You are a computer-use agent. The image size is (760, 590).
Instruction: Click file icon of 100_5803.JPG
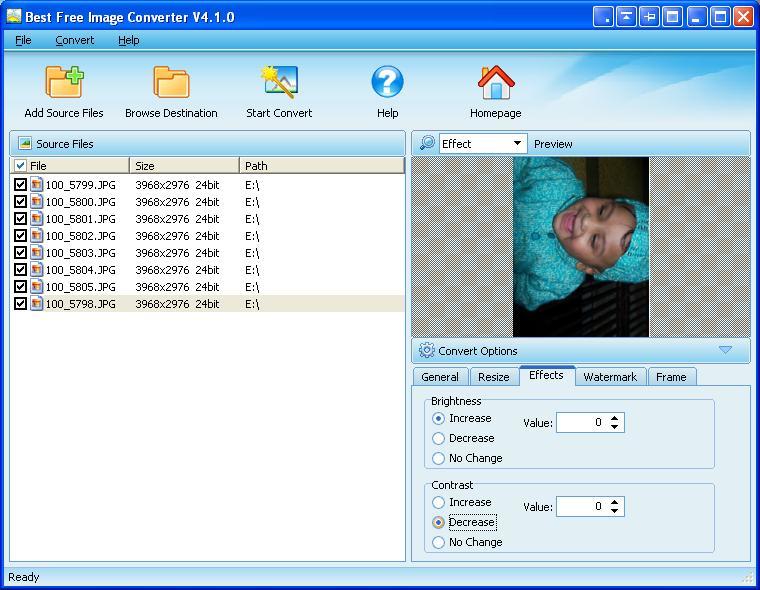tap(37, 252)
